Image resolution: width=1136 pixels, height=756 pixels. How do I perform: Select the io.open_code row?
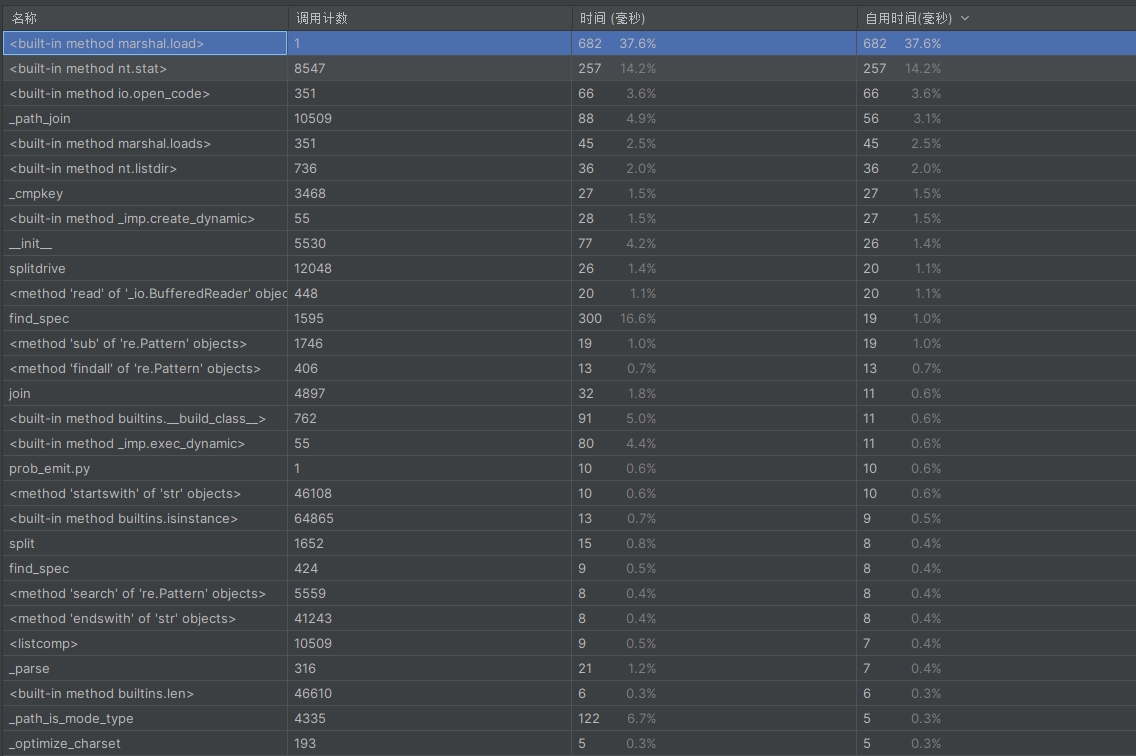pos(568,94)
